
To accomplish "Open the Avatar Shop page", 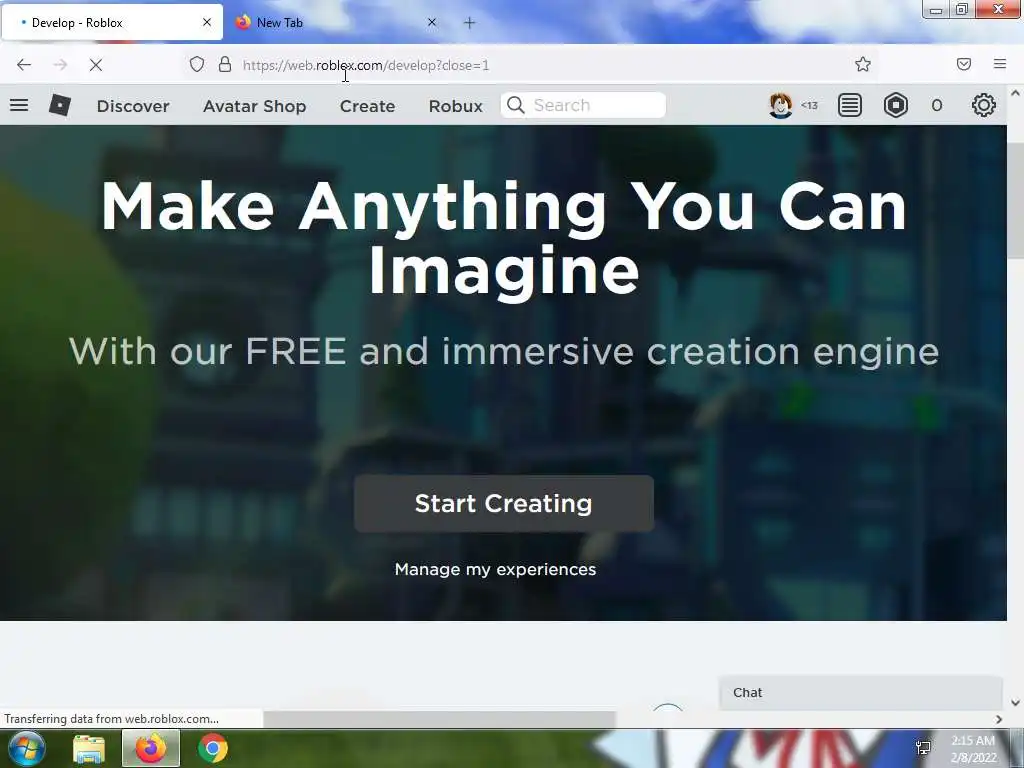I will pyautogui.click(x=255, y=106).
